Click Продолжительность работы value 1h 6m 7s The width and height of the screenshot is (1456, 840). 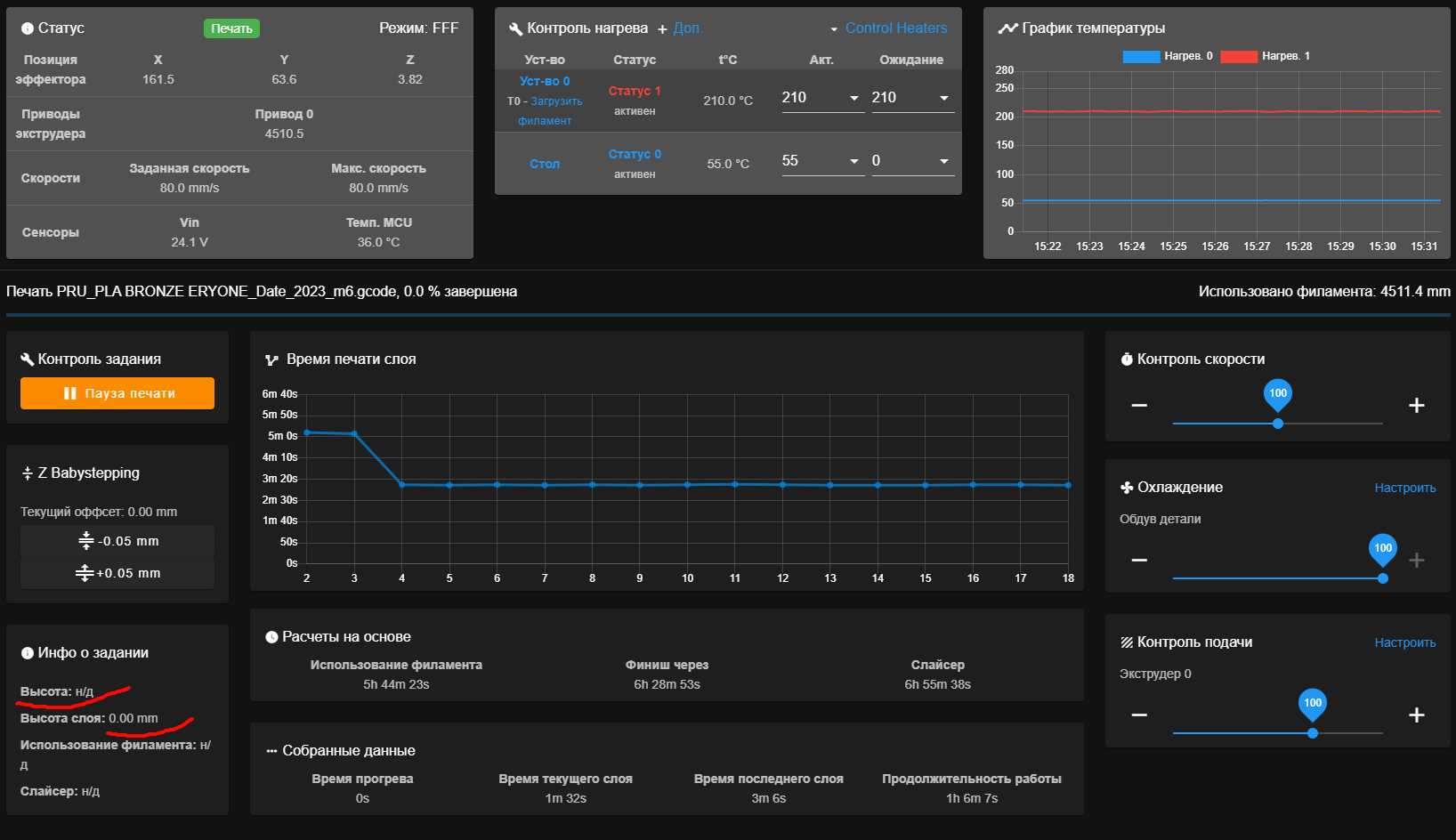(972, 798)
